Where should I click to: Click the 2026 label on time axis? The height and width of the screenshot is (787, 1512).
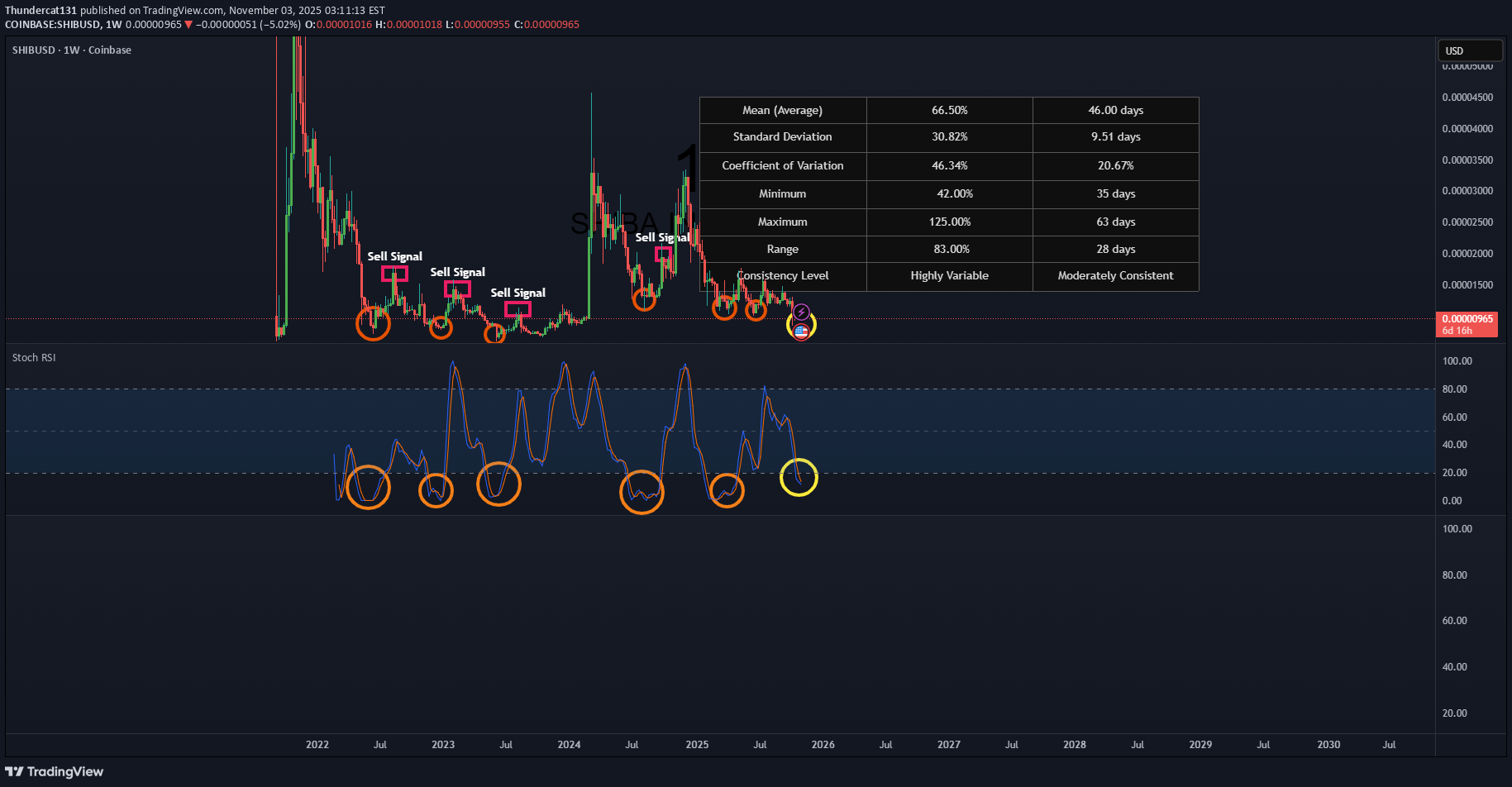tap(823, 745)
